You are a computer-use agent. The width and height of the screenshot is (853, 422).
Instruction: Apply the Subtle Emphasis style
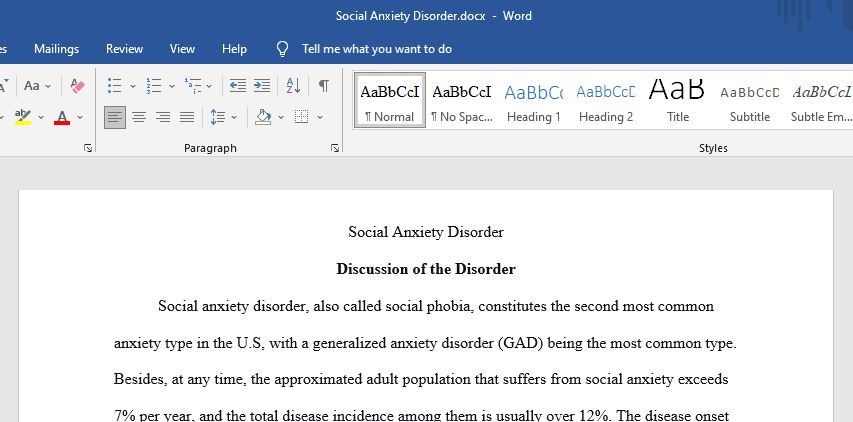click(821, 101)
